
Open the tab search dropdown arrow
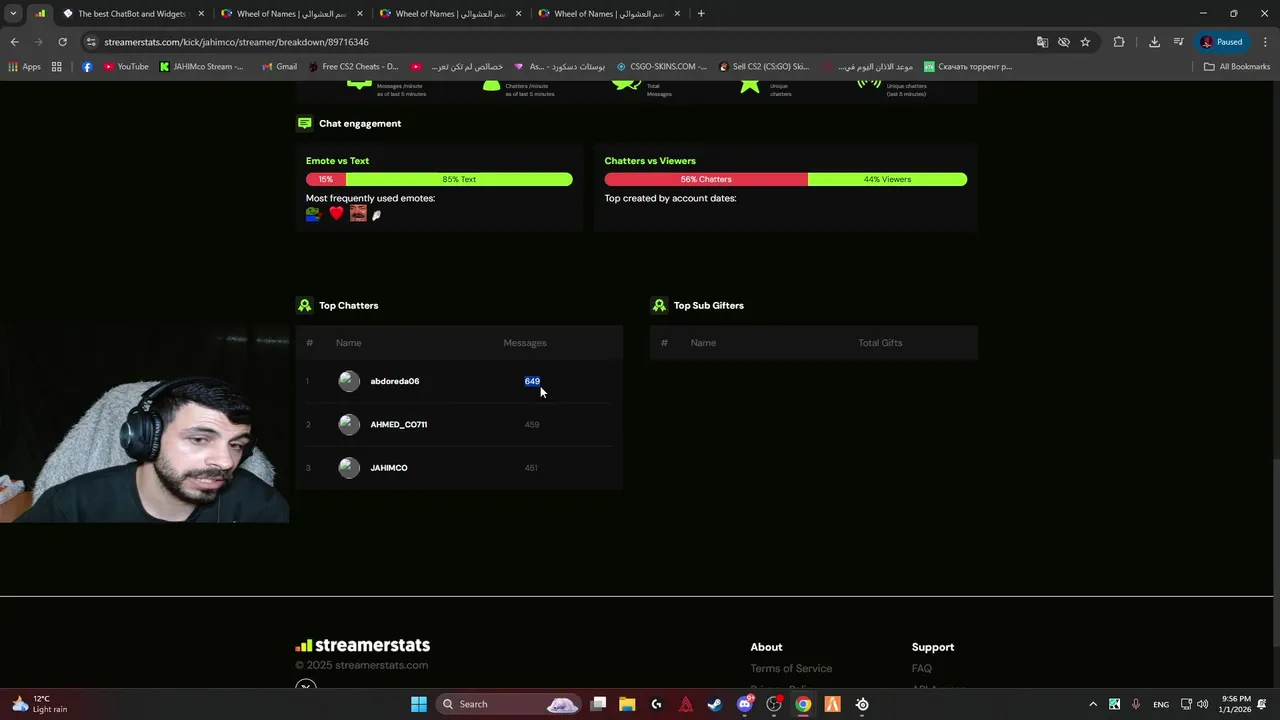click(x=13, y=14)
